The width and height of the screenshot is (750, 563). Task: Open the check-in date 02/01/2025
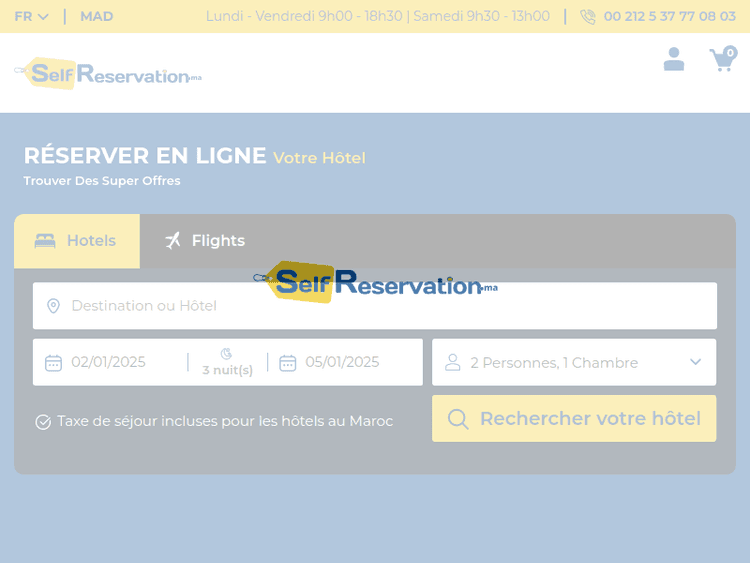pos(109,362)
